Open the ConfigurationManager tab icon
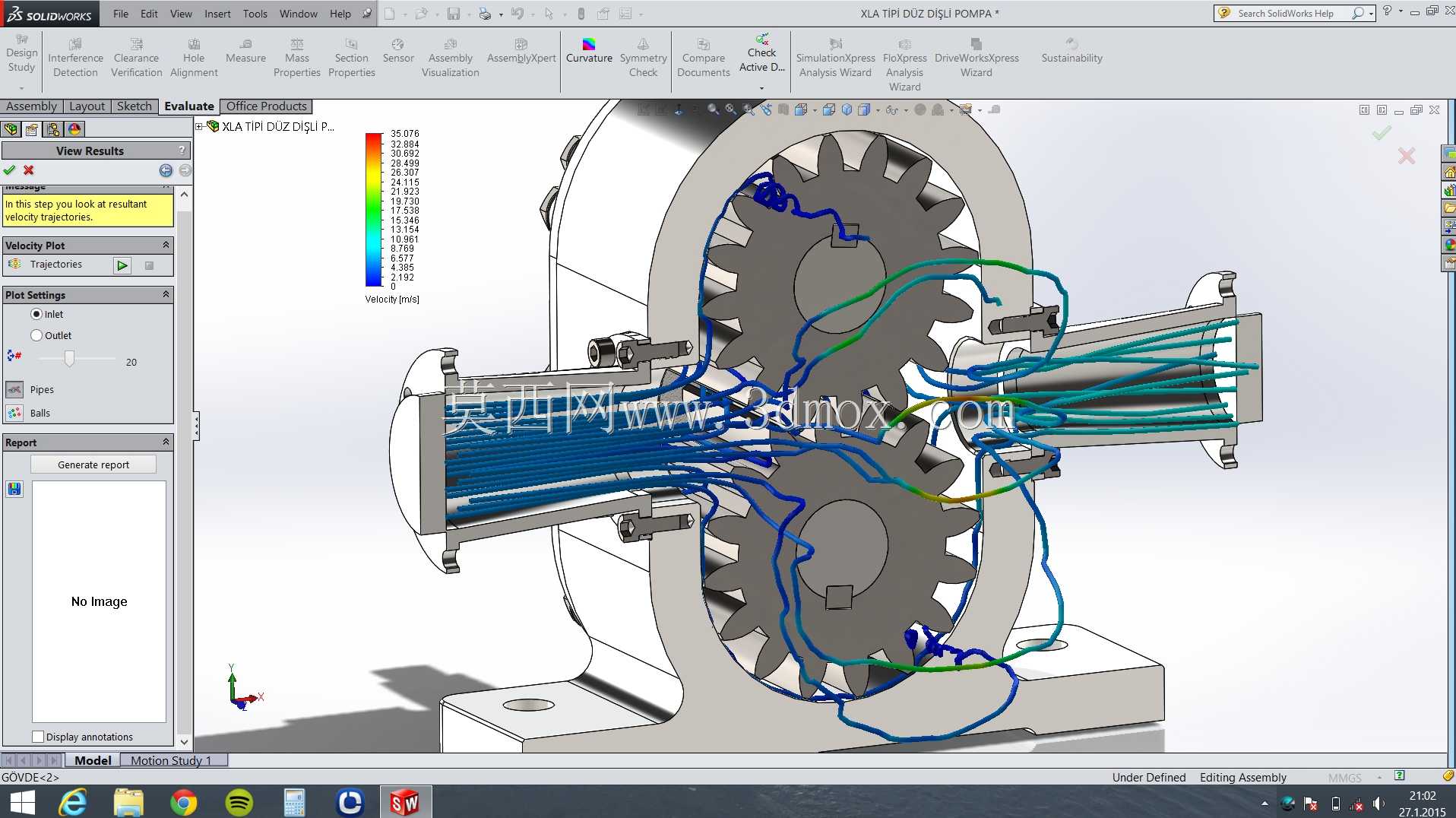This screenshot has width=1456, height=818. tap(53, 129)
